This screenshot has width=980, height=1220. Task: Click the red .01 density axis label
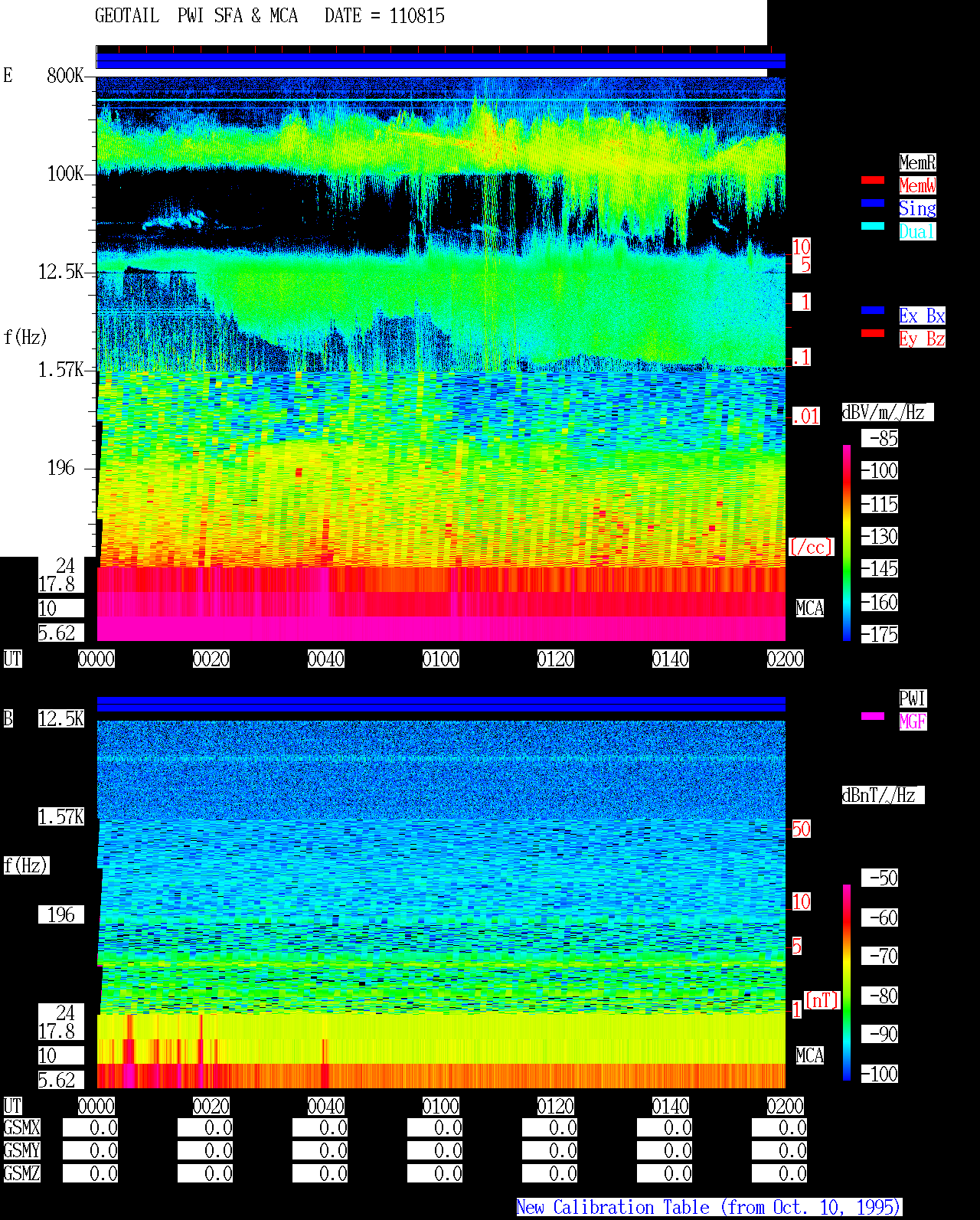pyautogui.click(x=805, y=417)
